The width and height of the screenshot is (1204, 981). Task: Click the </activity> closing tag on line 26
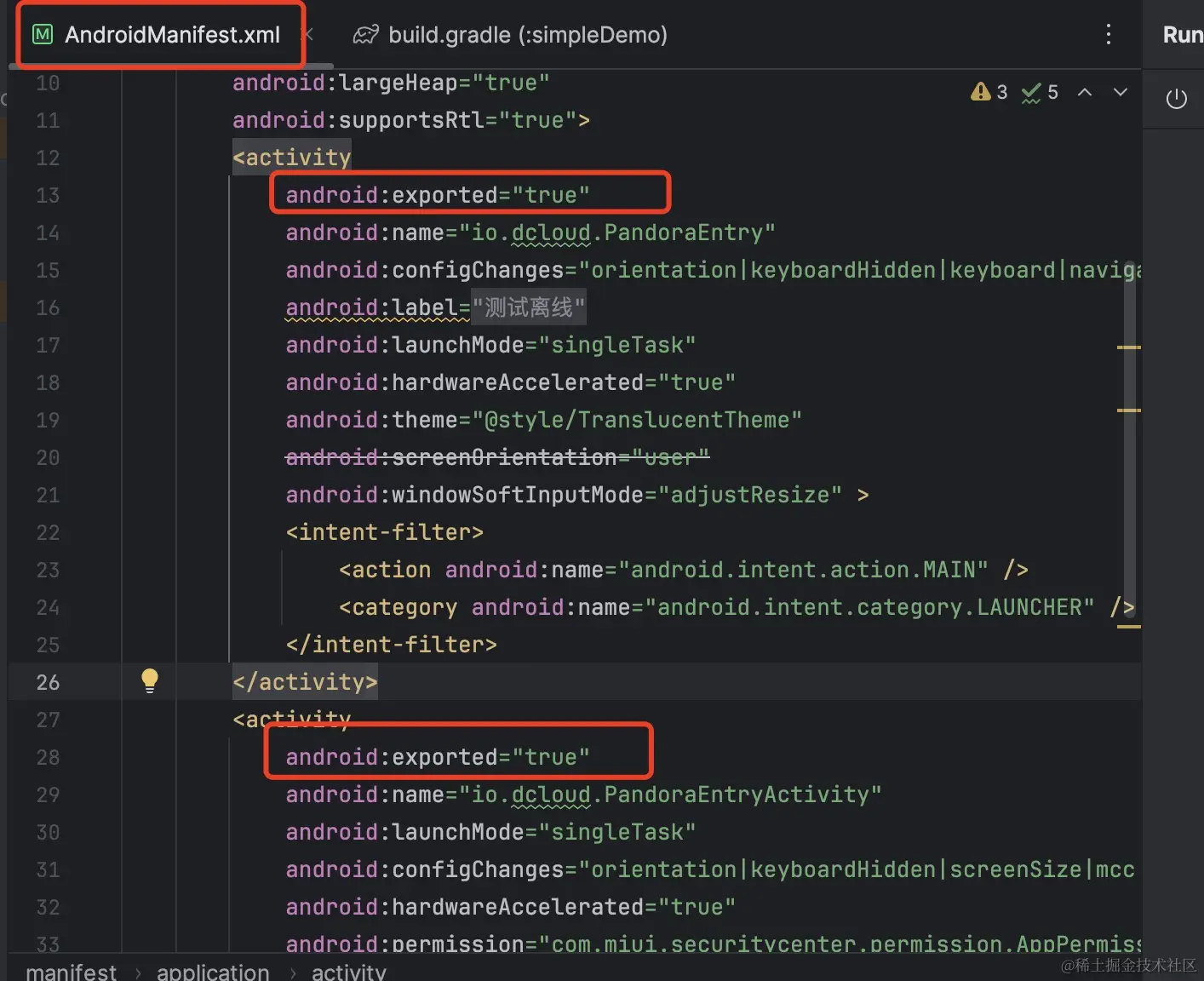[305, 682]
